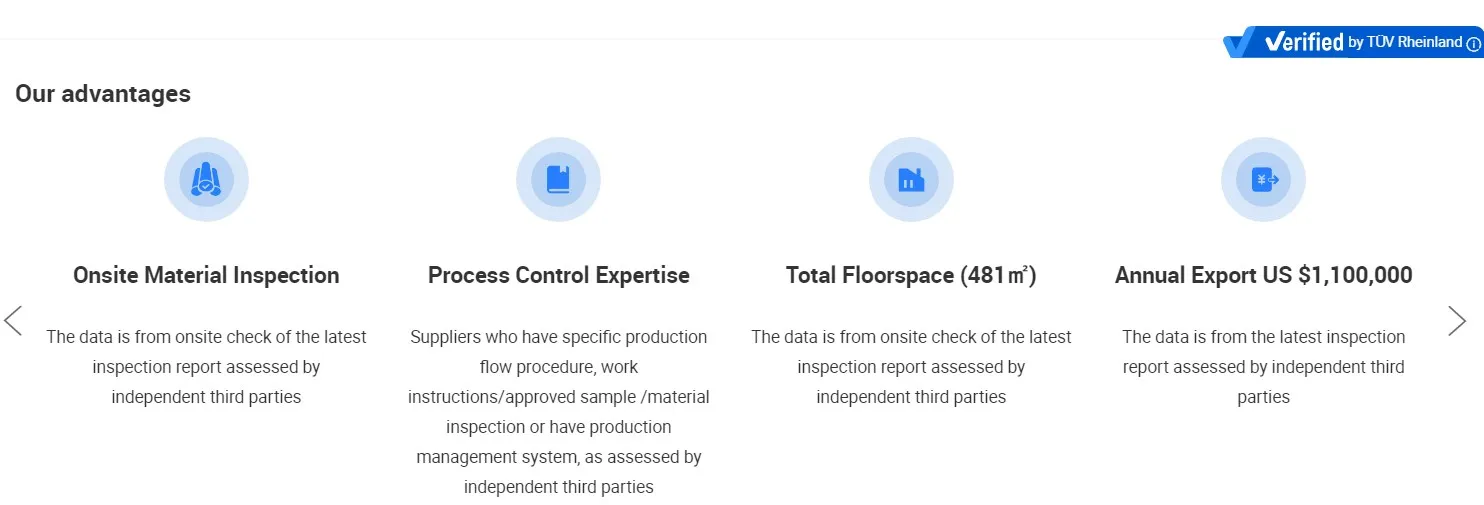Screen dimensions: 1484x505
Task: Click the Total Floorspace description text
Action: pyautogui.click(x=911, y=367)
